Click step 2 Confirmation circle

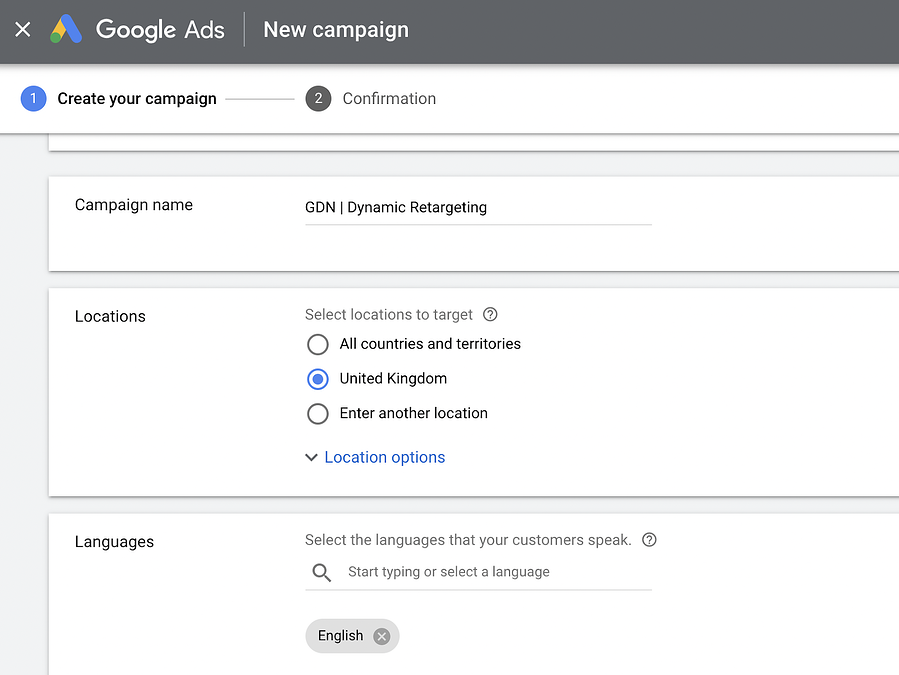(x=317, y=98)
